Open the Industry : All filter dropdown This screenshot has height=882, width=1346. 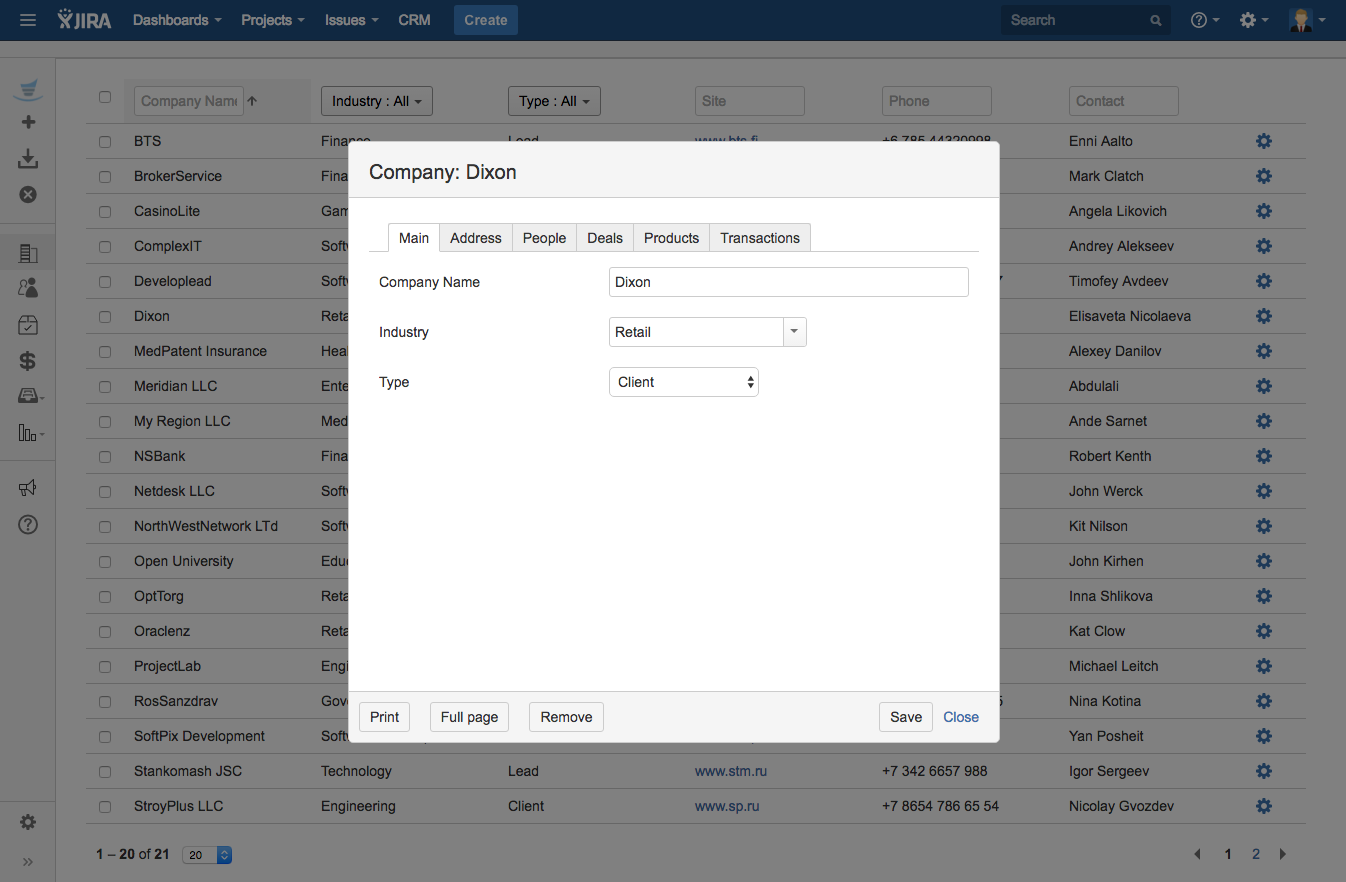376,101
